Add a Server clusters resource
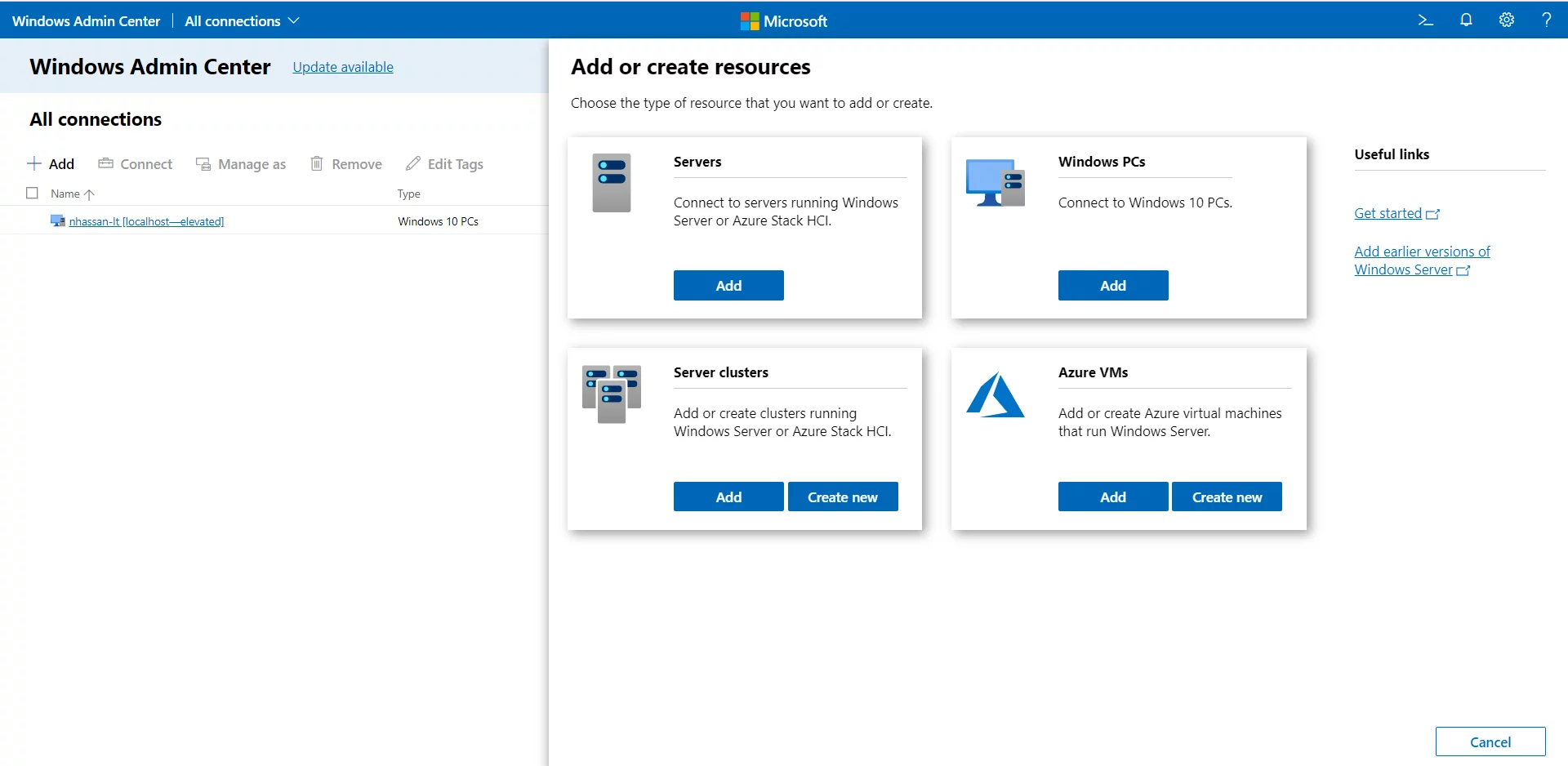Screen dimensions: 1568x766 (728, 497)
